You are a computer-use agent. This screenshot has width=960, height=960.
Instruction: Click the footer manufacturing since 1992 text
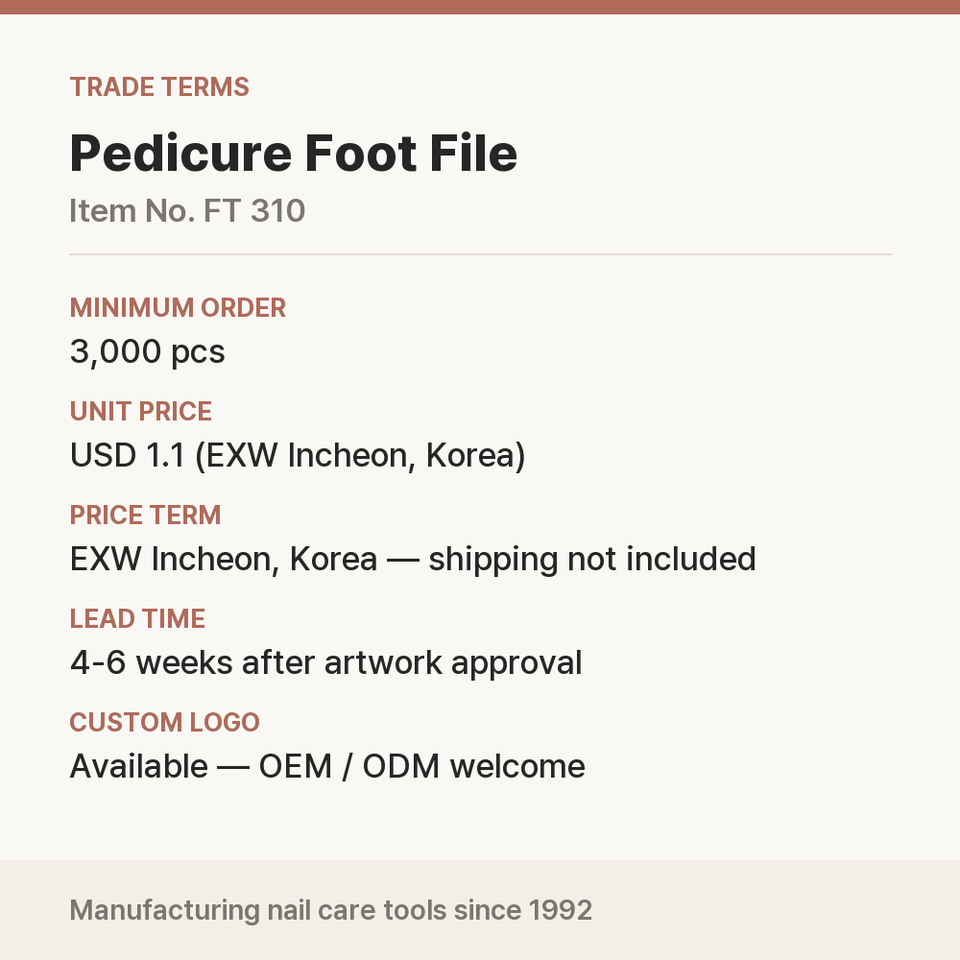(331, 910)
